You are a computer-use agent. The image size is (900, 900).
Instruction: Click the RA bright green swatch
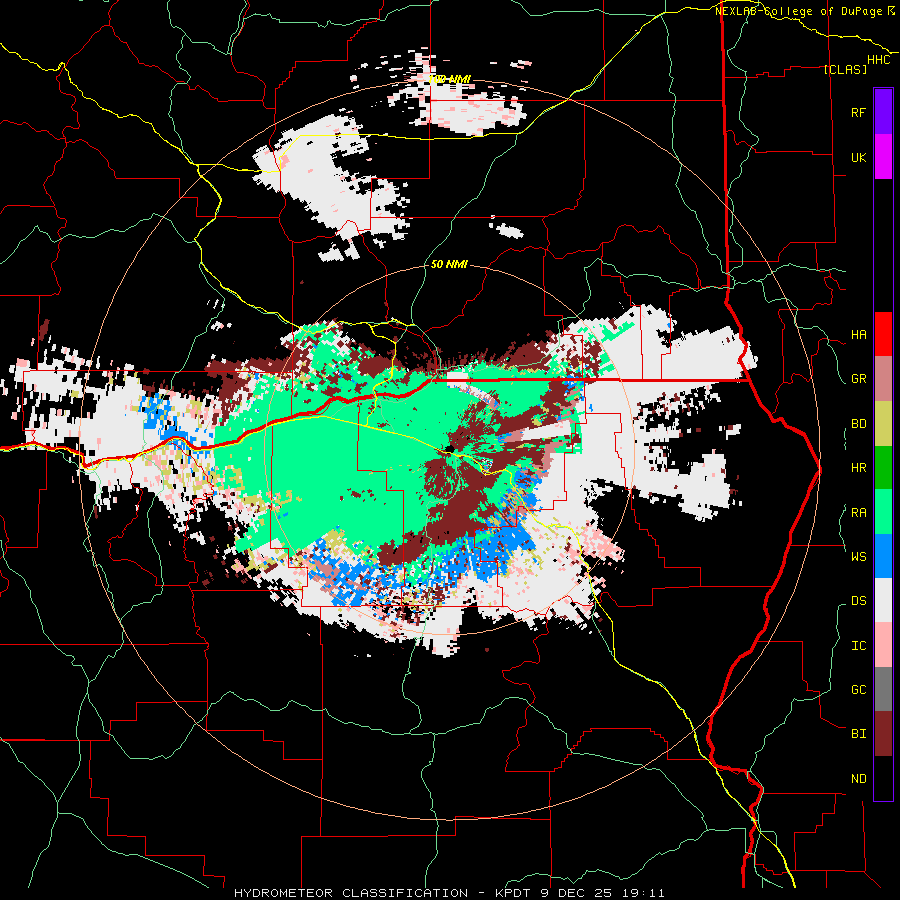pos(883,512)
